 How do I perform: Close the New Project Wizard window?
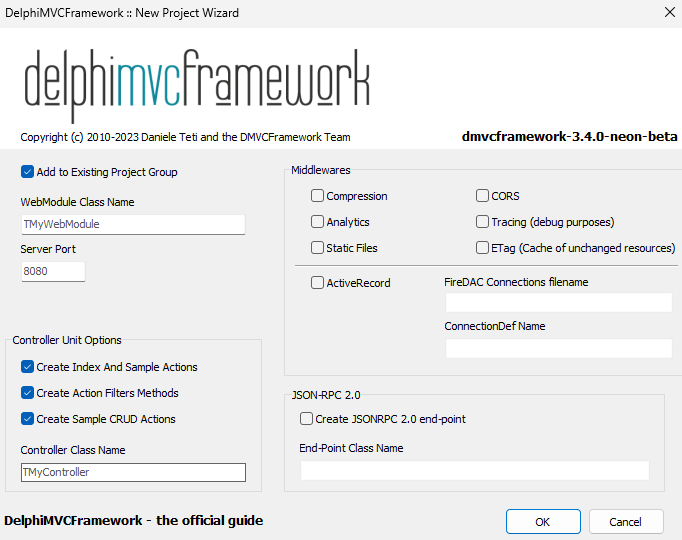(x=670, y=12)
